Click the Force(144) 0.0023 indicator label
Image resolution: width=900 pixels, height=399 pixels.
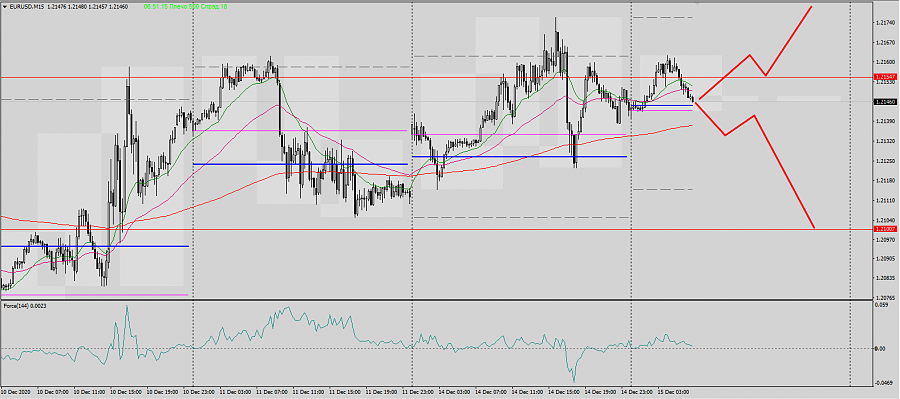tap(25, 306)
